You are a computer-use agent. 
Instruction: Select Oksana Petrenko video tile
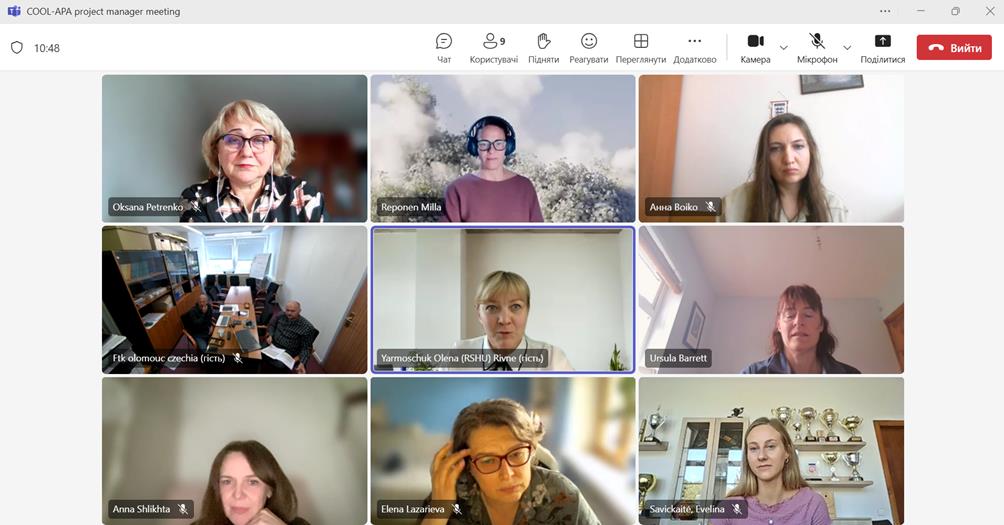coord(234,148)
